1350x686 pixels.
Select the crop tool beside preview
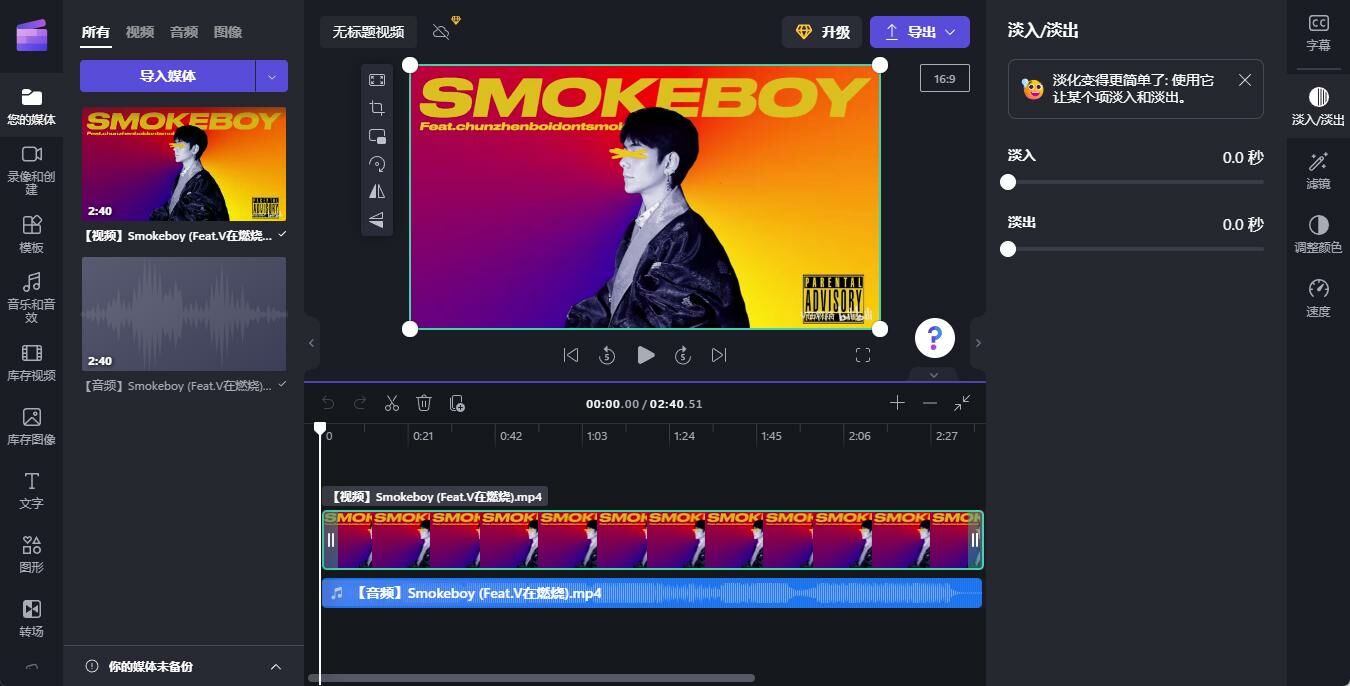[377, 108]
